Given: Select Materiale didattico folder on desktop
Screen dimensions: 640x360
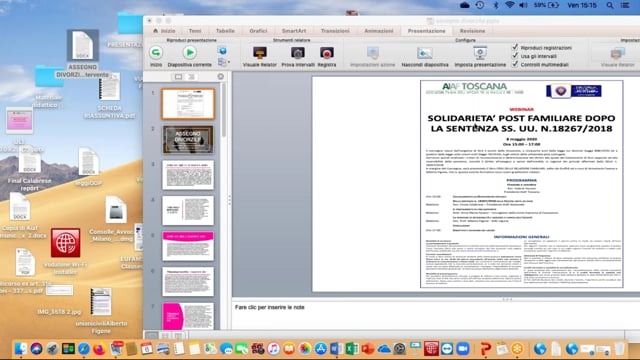Looking at the screenshot, I should (49, 76).
